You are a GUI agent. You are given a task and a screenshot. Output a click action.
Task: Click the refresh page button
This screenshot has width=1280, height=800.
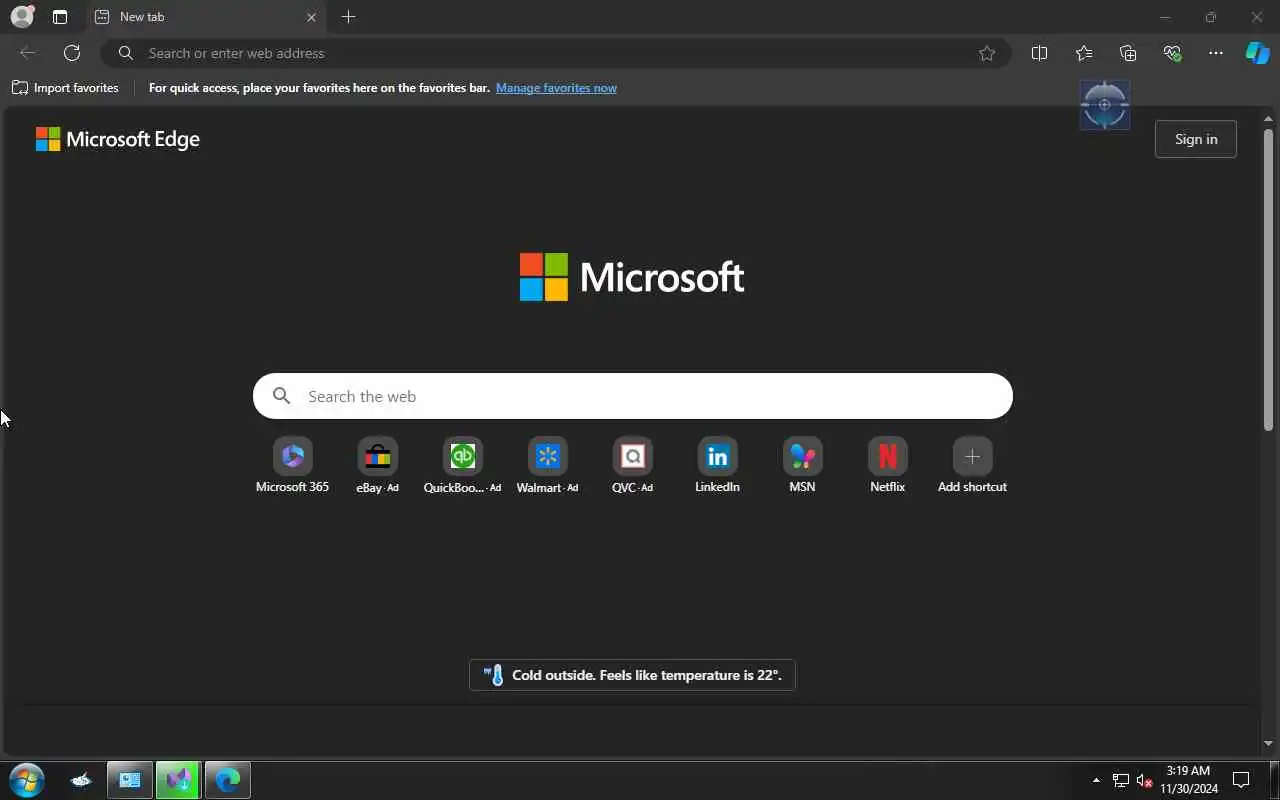[x=72, y=53]
